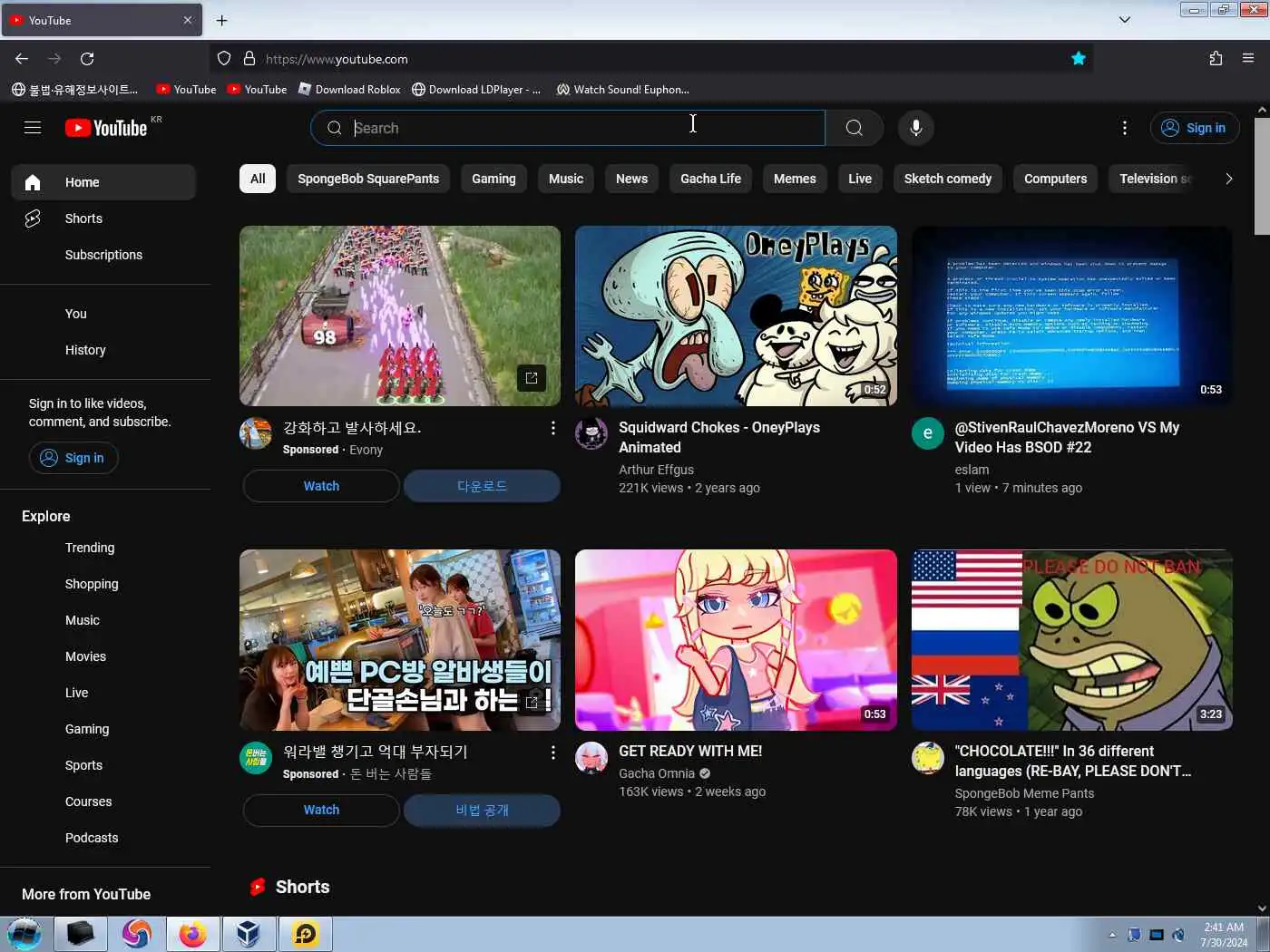Open Squidward Chokes video thumbnail
The image size is (1270, 952).
pos(736,316)
